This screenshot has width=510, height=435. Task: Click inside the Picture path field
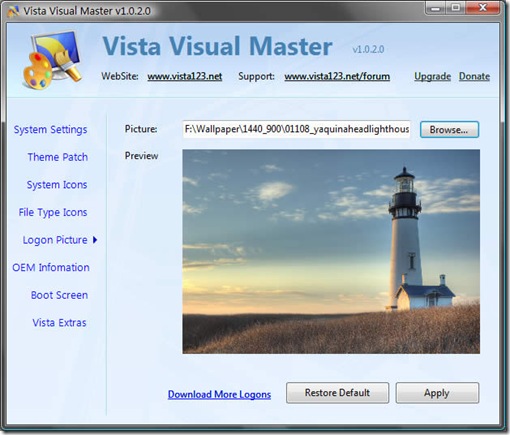[x=296, y=129]
